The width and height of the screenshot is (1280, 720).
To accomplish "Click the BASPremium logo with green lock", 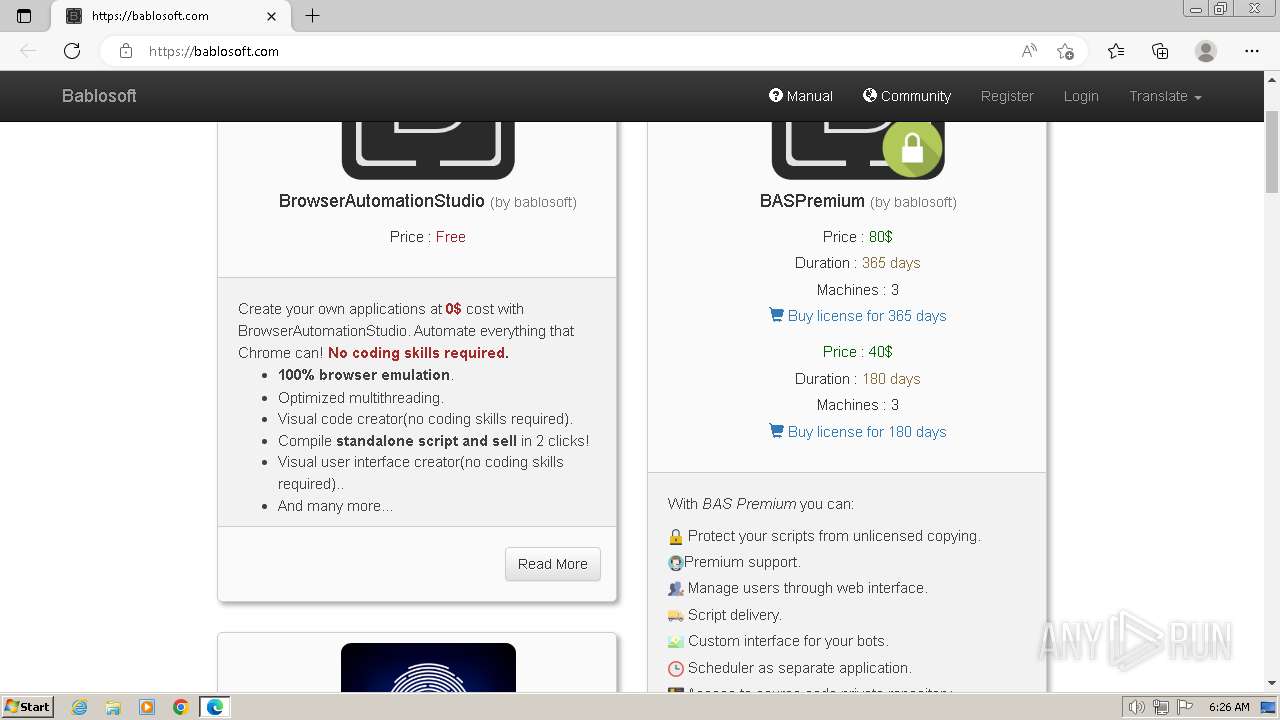I will 858,150.
